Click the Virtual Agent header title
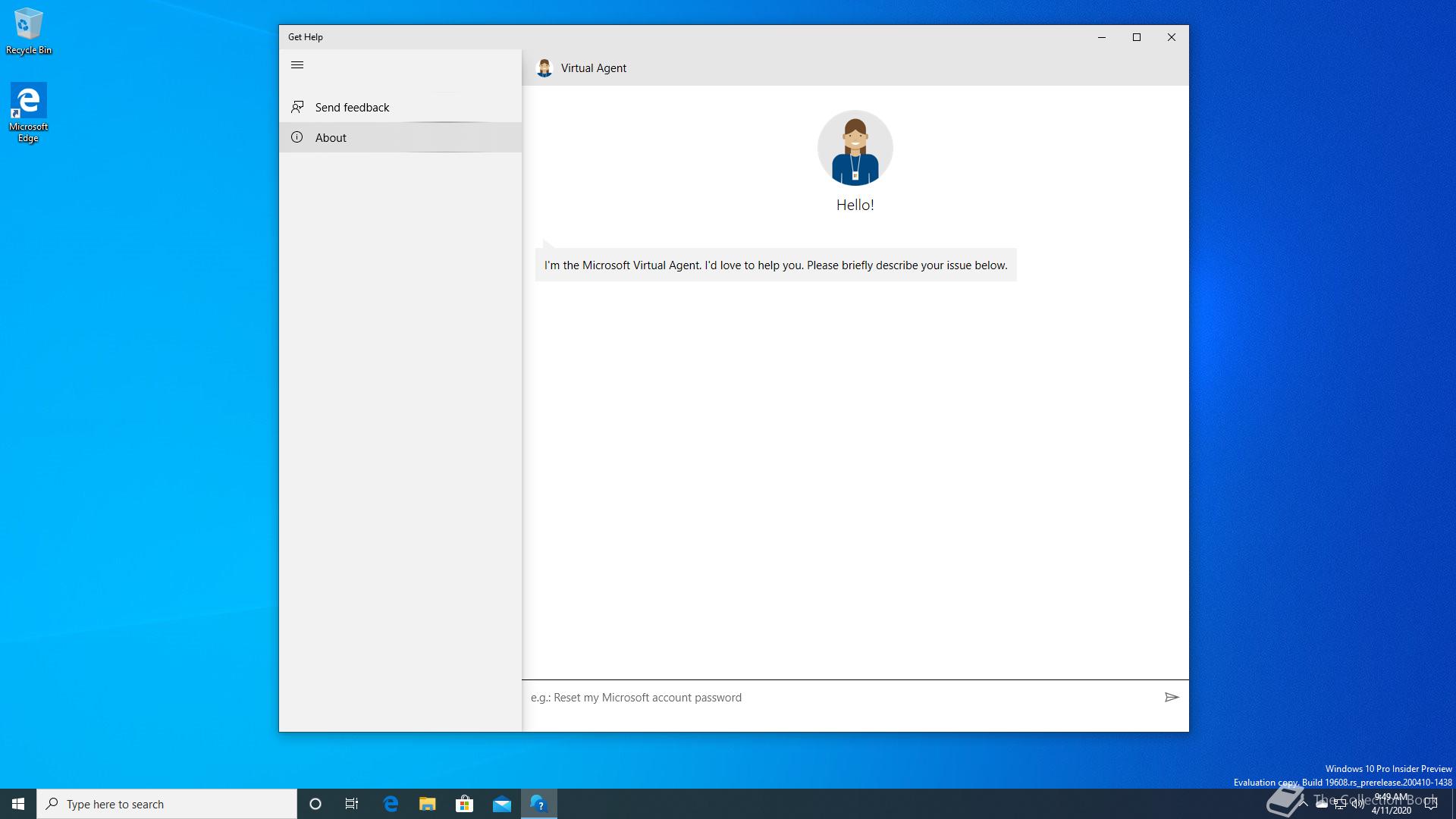 coord(594,68)
